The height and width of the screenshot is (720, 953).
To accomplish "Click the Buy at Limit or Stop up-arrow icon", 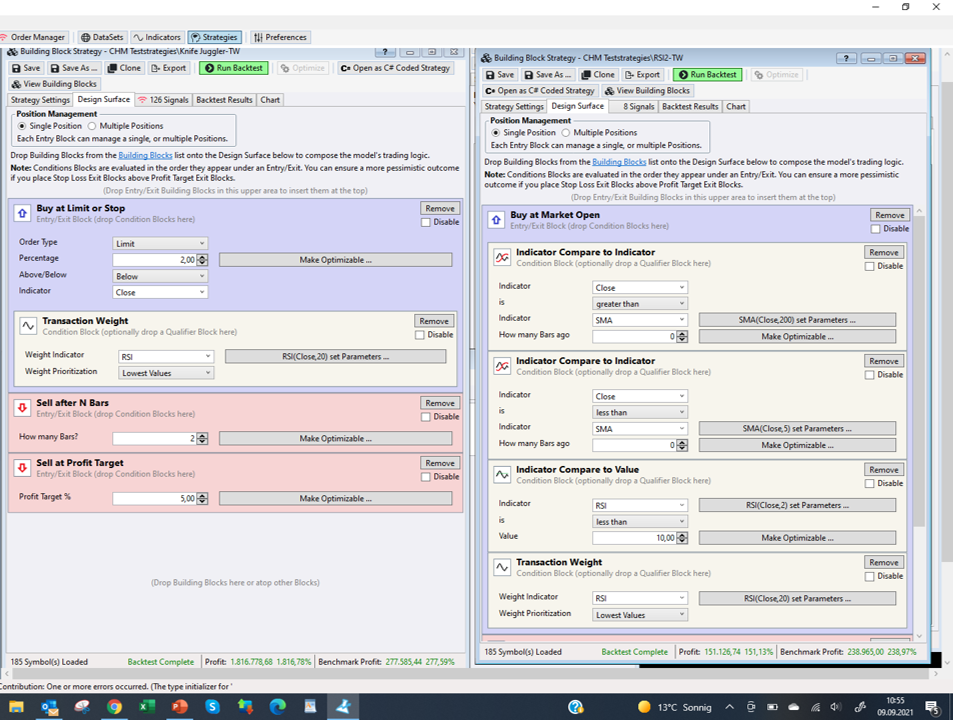I will [x=22, y=213].
